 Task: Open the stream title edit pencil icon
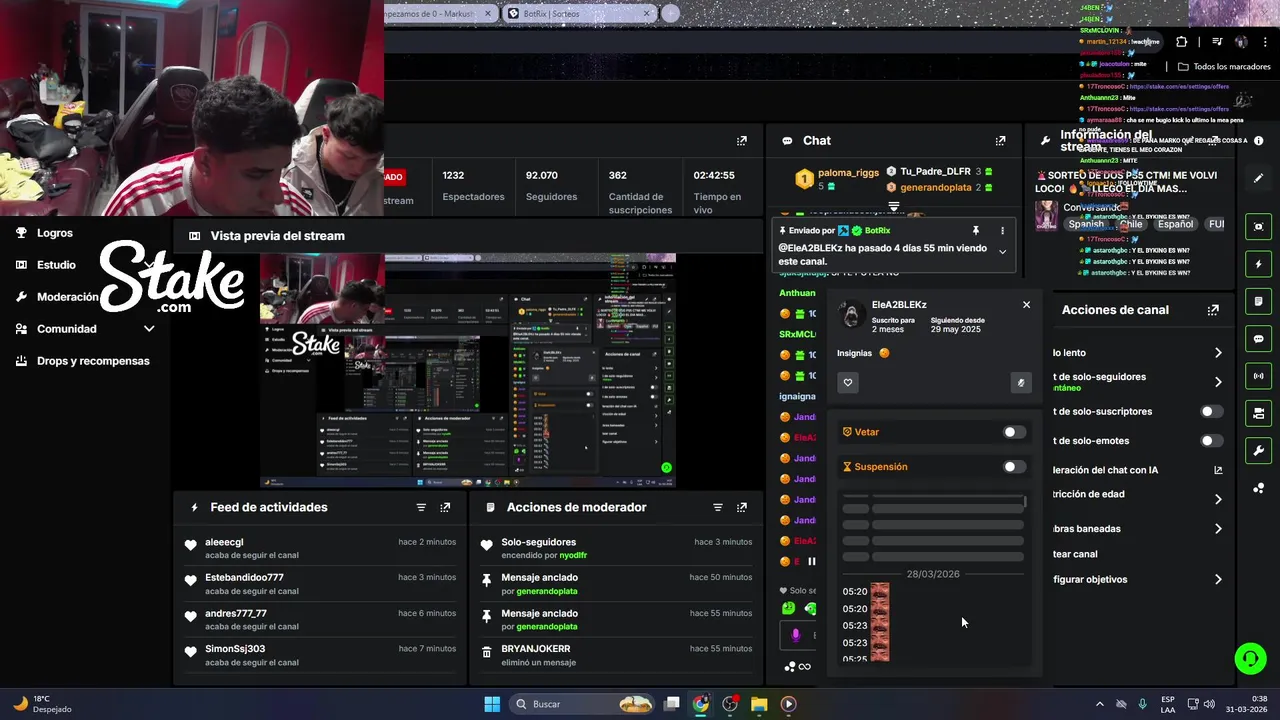pos(1259,178)
